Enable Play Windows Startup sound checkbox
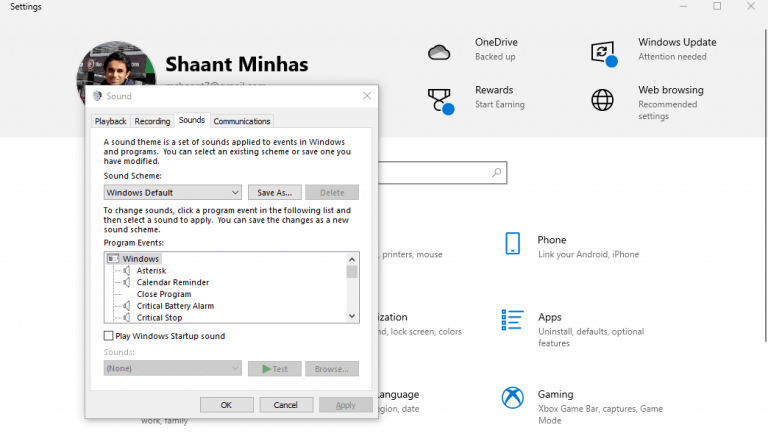Screen dimensions: 768x433 click(108, 336)
